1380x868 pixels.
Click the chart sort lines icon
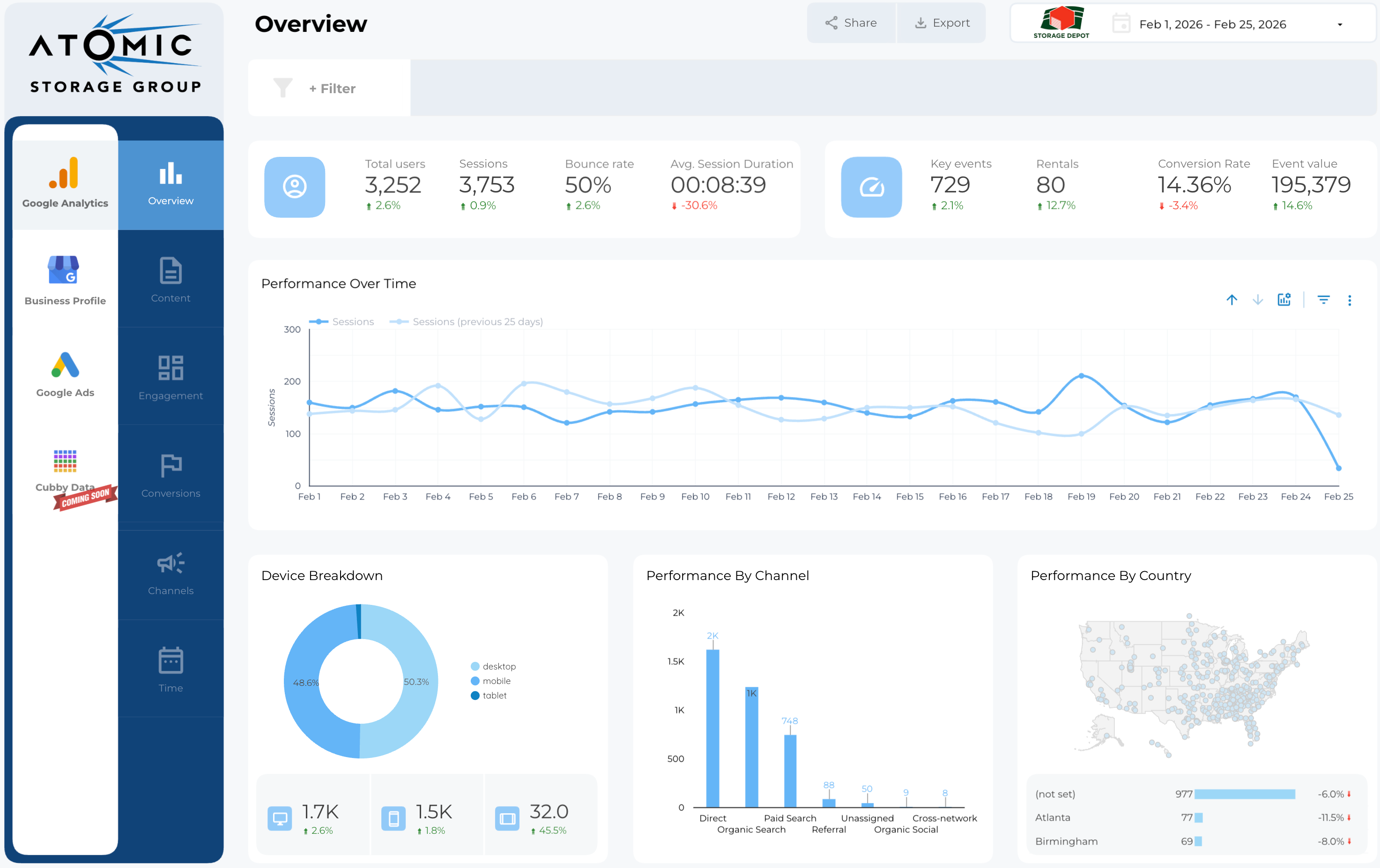coord(1323,300)
